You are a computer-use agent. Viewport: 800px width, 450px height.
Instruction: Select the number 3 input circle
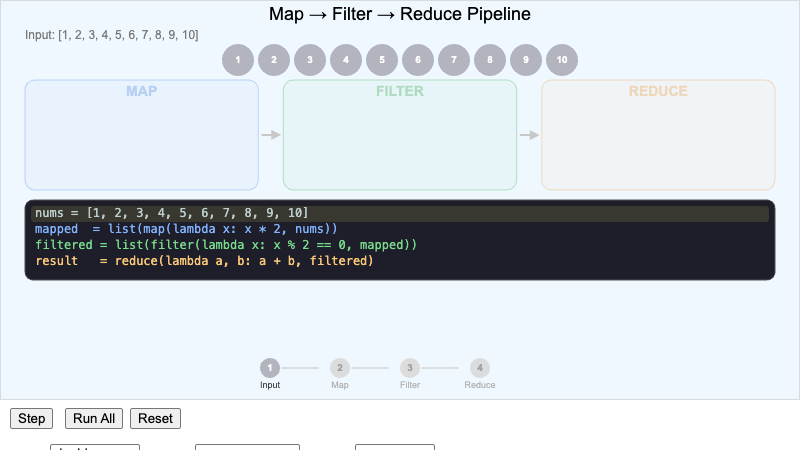pyautogui.click(x=310, y=60)
